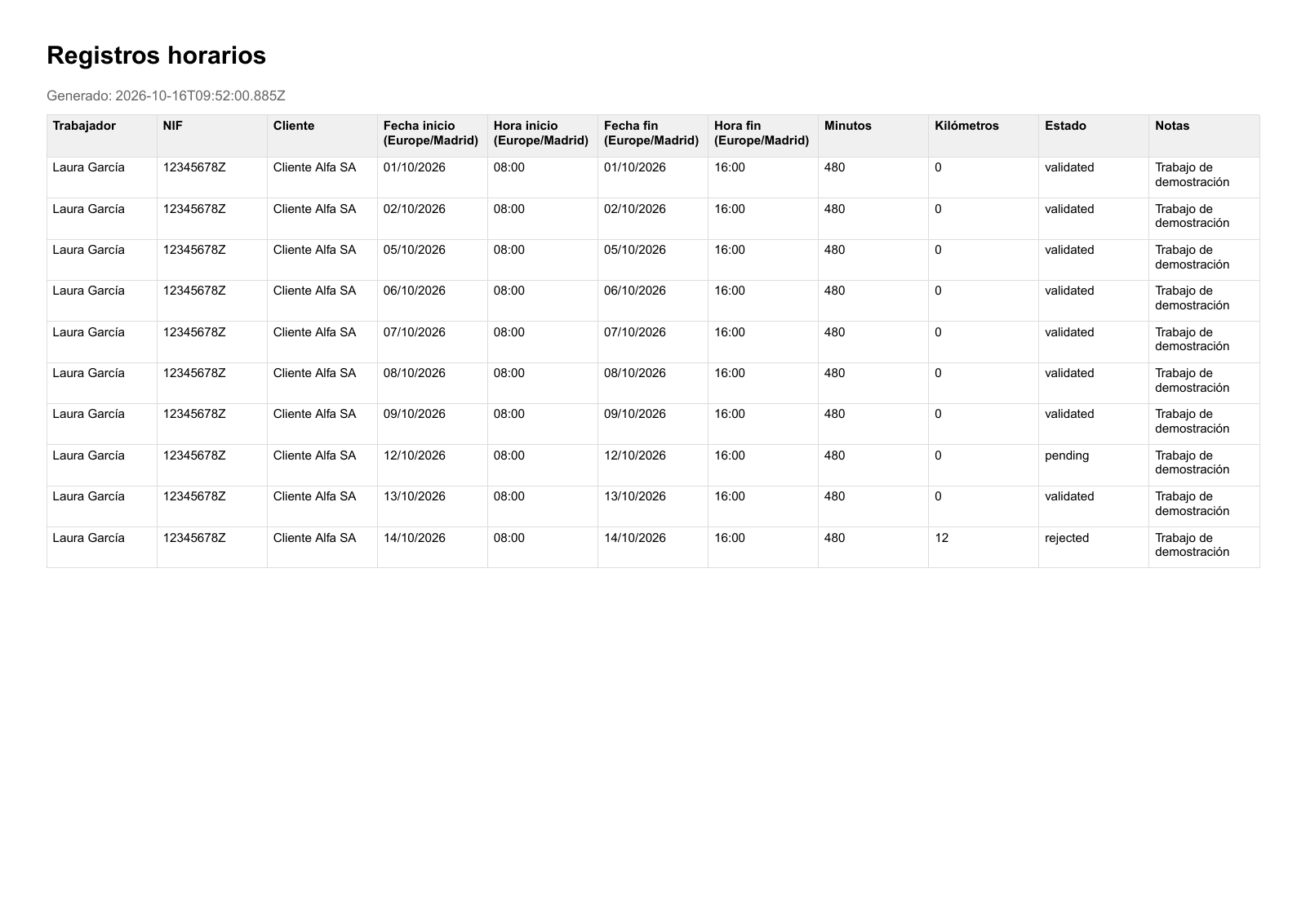Click the Hora fin column header
This screenshot has width=1306, height=924.
pyautogui.click(x=763, y=135)
